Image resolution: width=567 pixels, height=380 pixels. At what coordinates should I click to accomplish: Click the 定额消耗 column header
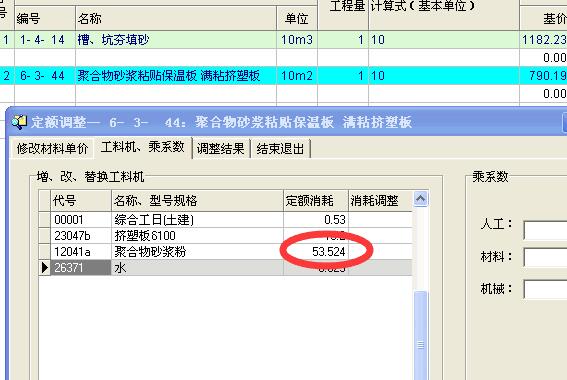pos(316,200)
